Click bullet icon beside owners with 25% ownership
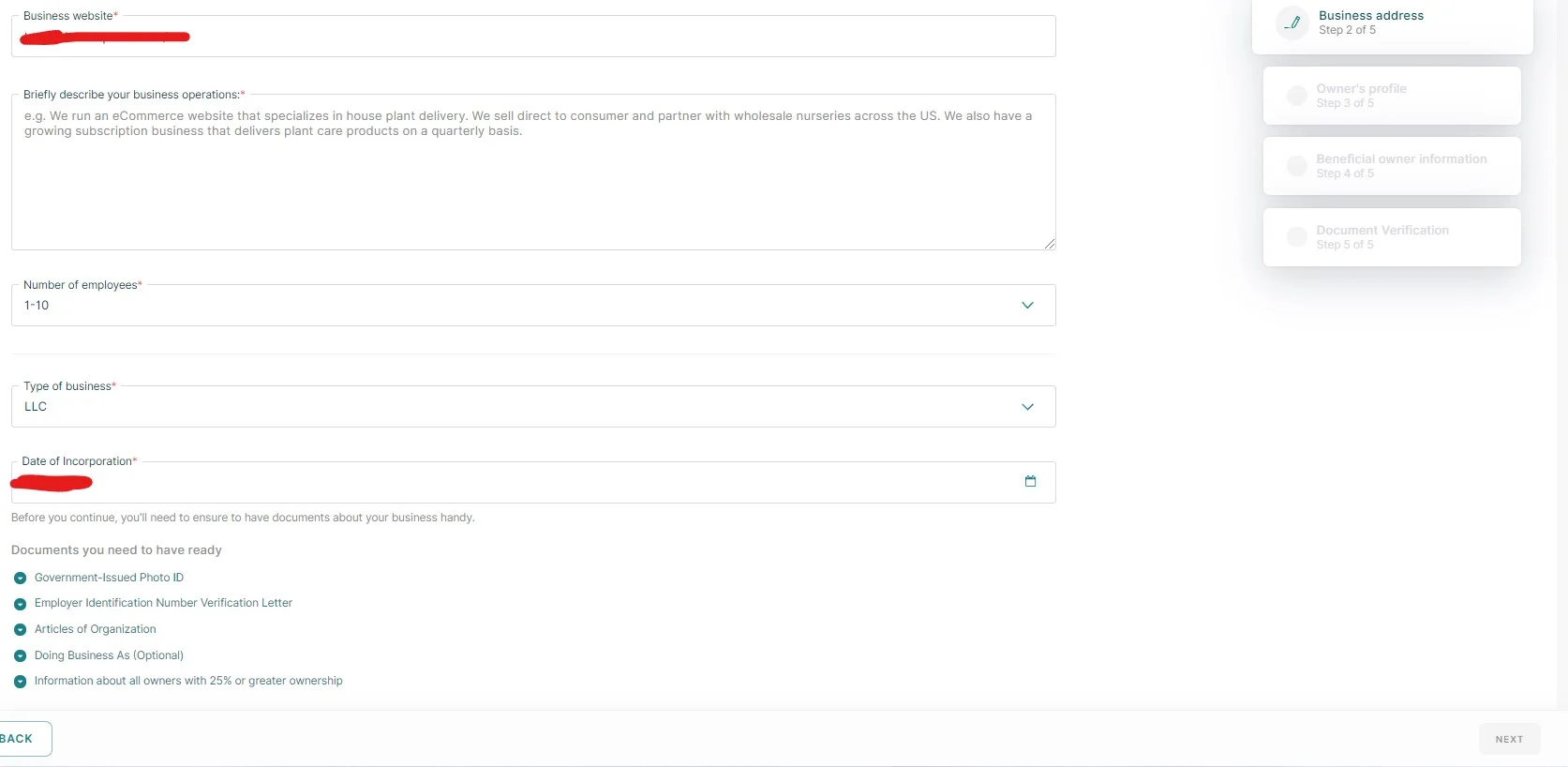This screenshot has width=1568, height=767. 20,682
